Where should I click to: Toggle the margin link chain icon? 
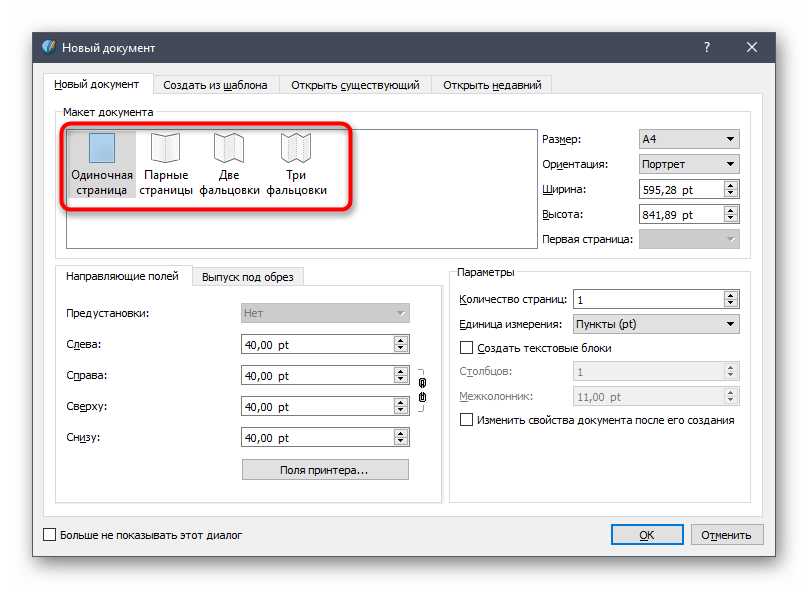[422, 390]
